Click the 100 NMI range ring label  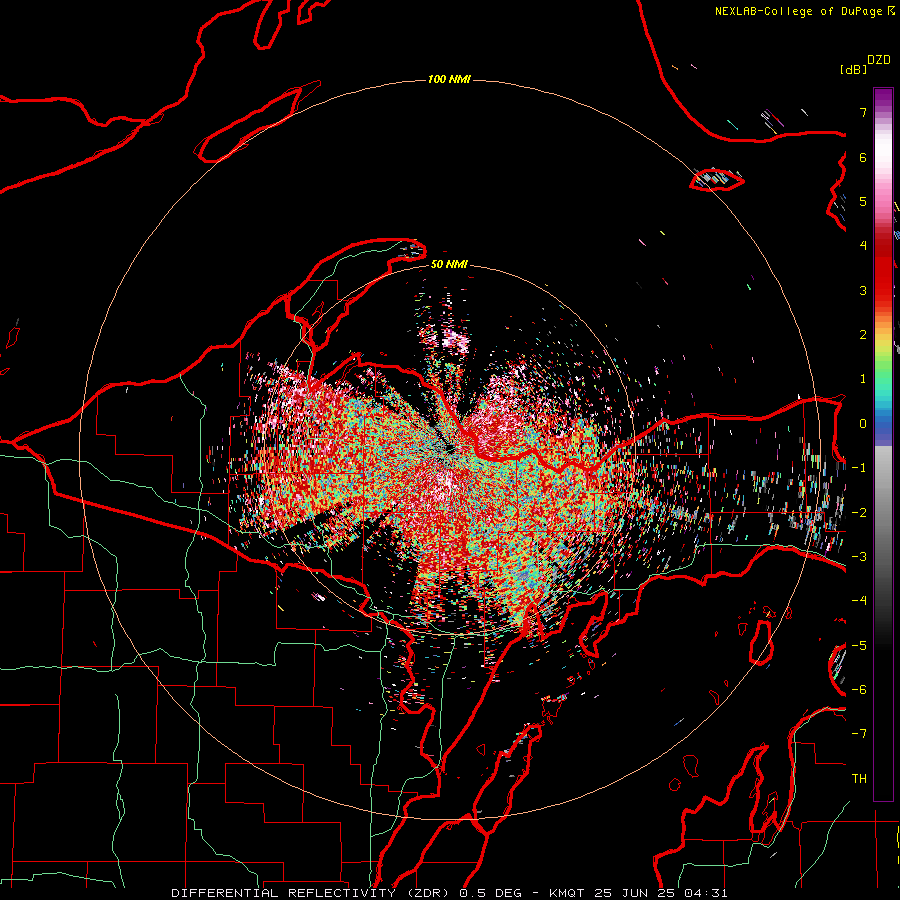click(449, 79)
